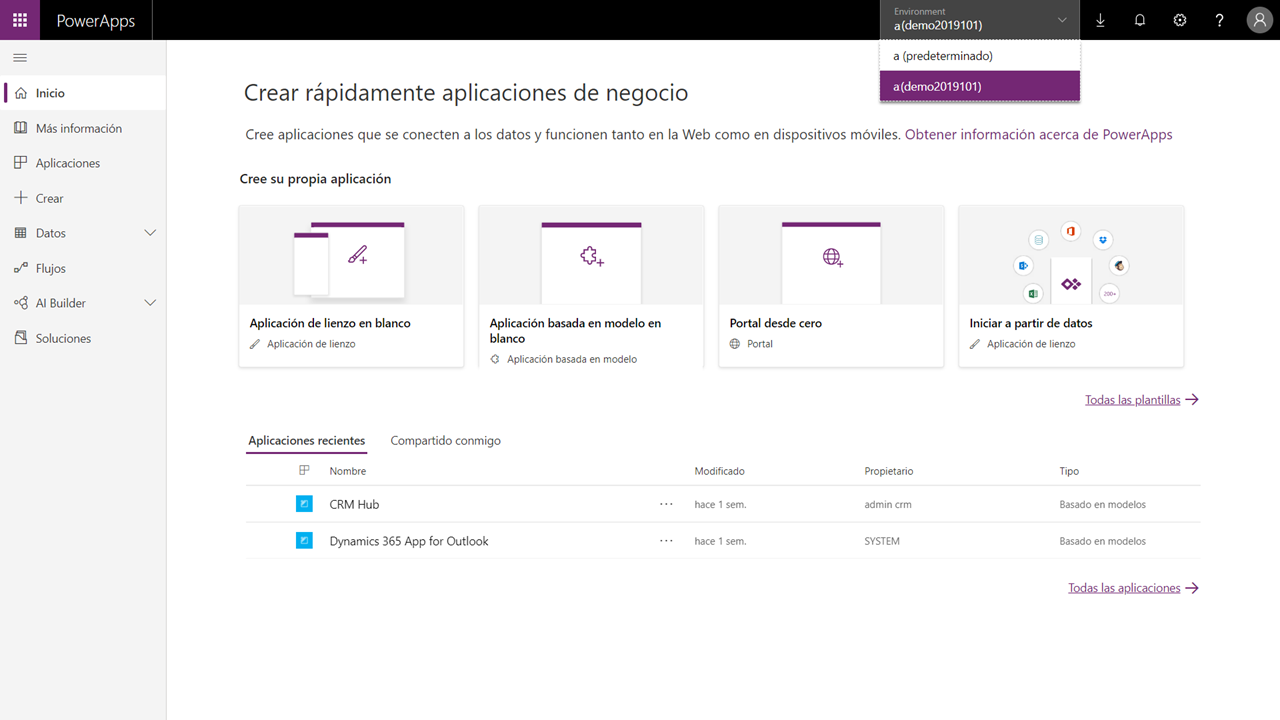The image size is (1280, 720).
Task: Click the Aplicaciones grid icon
Action: tap(21, 163)
